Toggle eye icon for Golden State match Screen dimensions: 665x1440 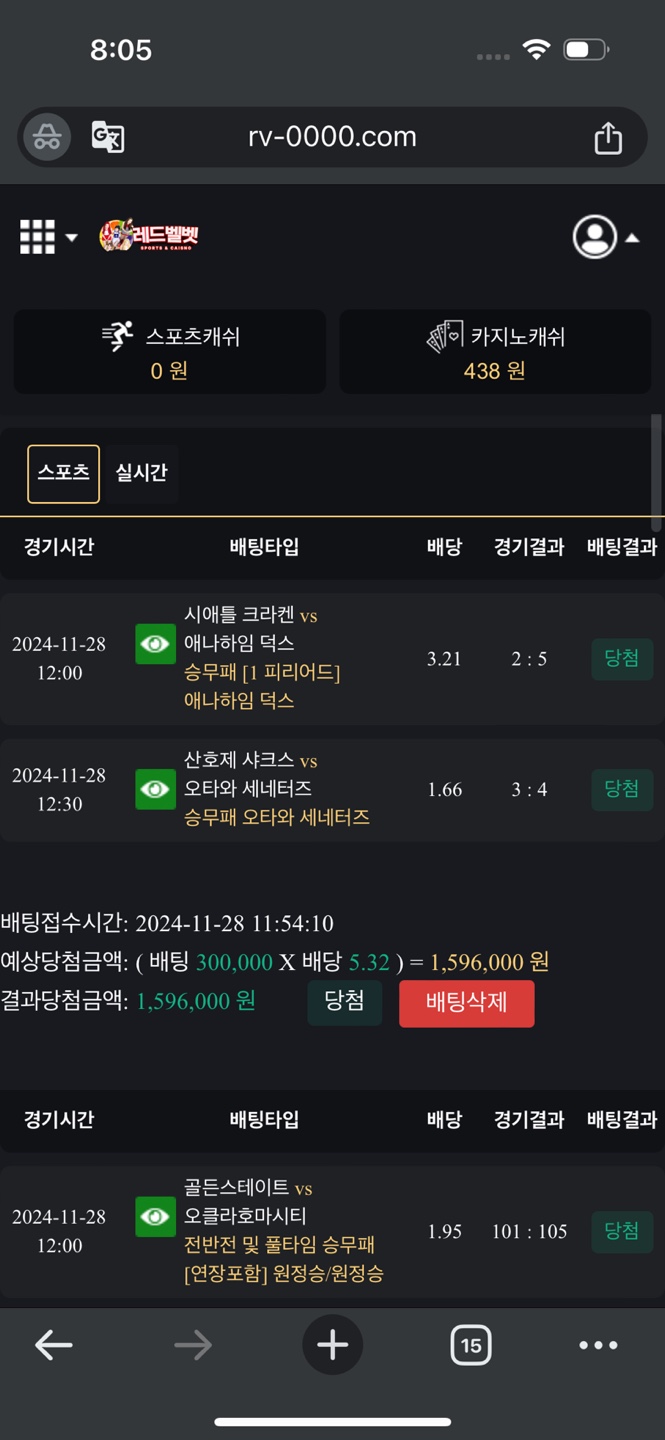[155, 1217]
